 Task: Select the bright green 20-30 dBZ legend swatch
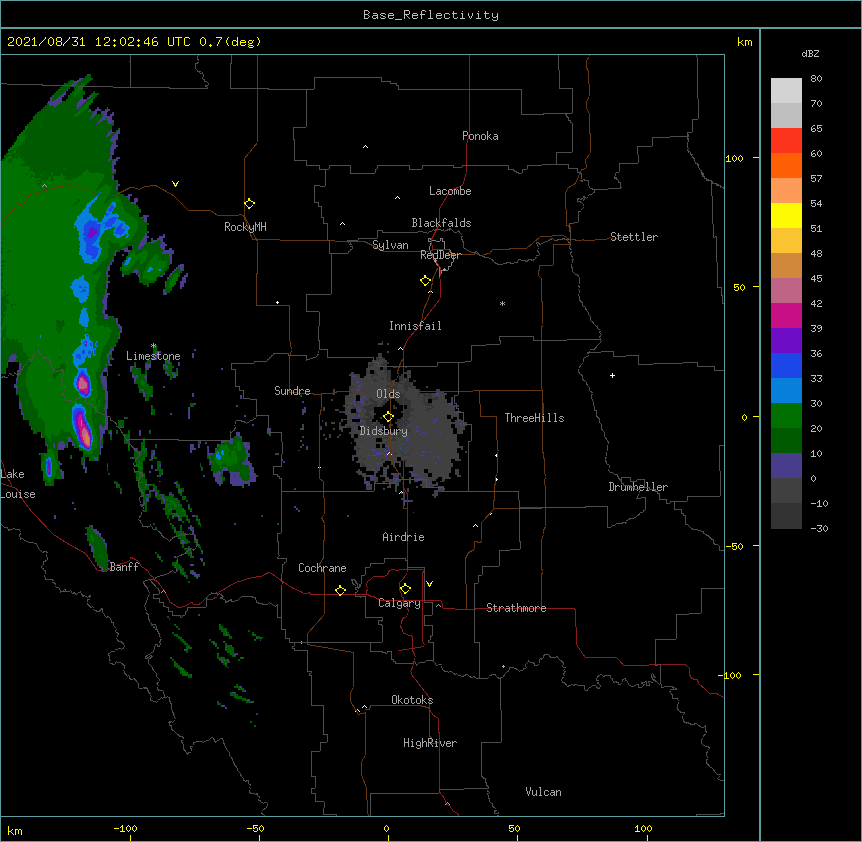point(786,416)
